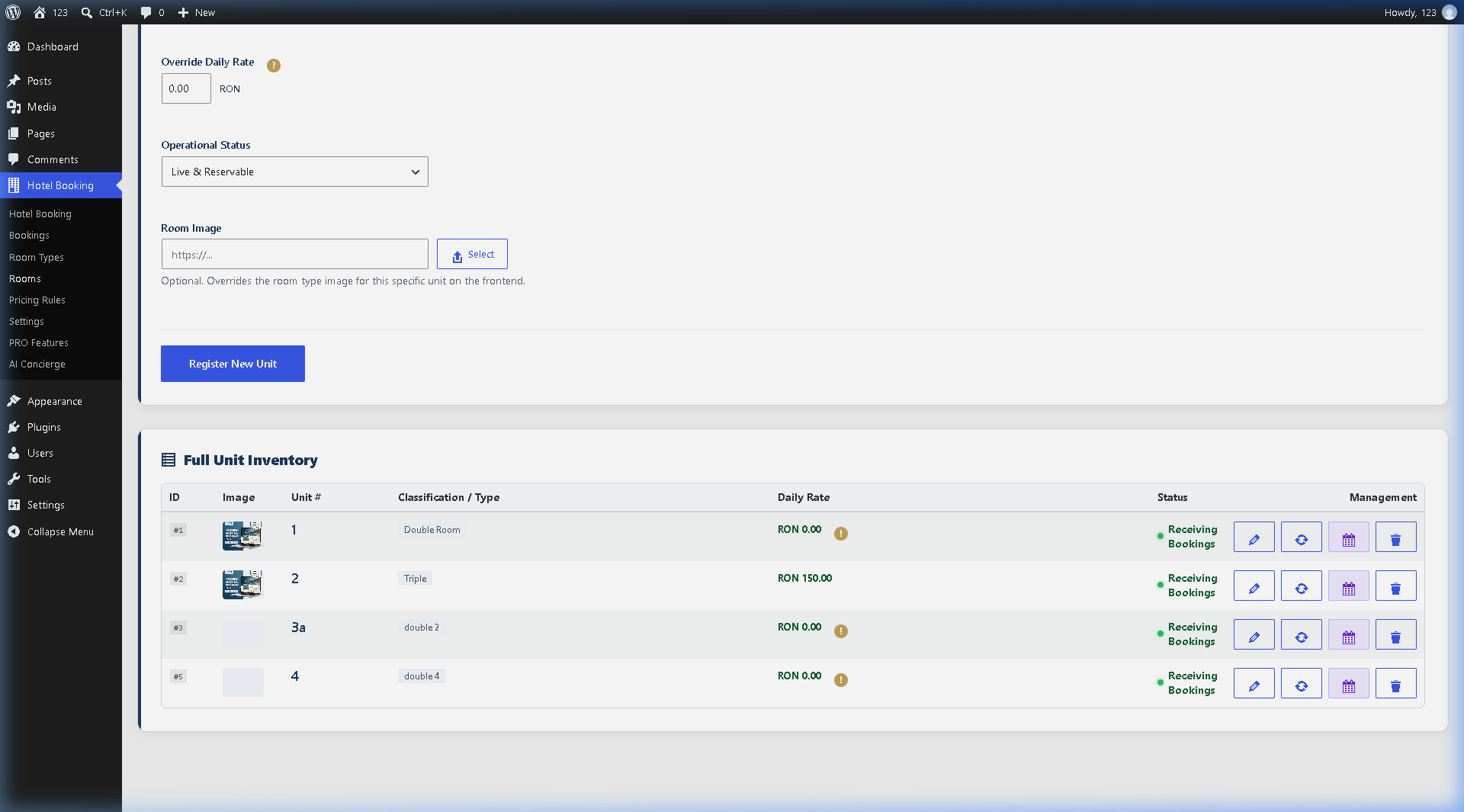Open the Dashboard menu
Viewport: 1464px width, 812px height.
[x=61, y=47]
